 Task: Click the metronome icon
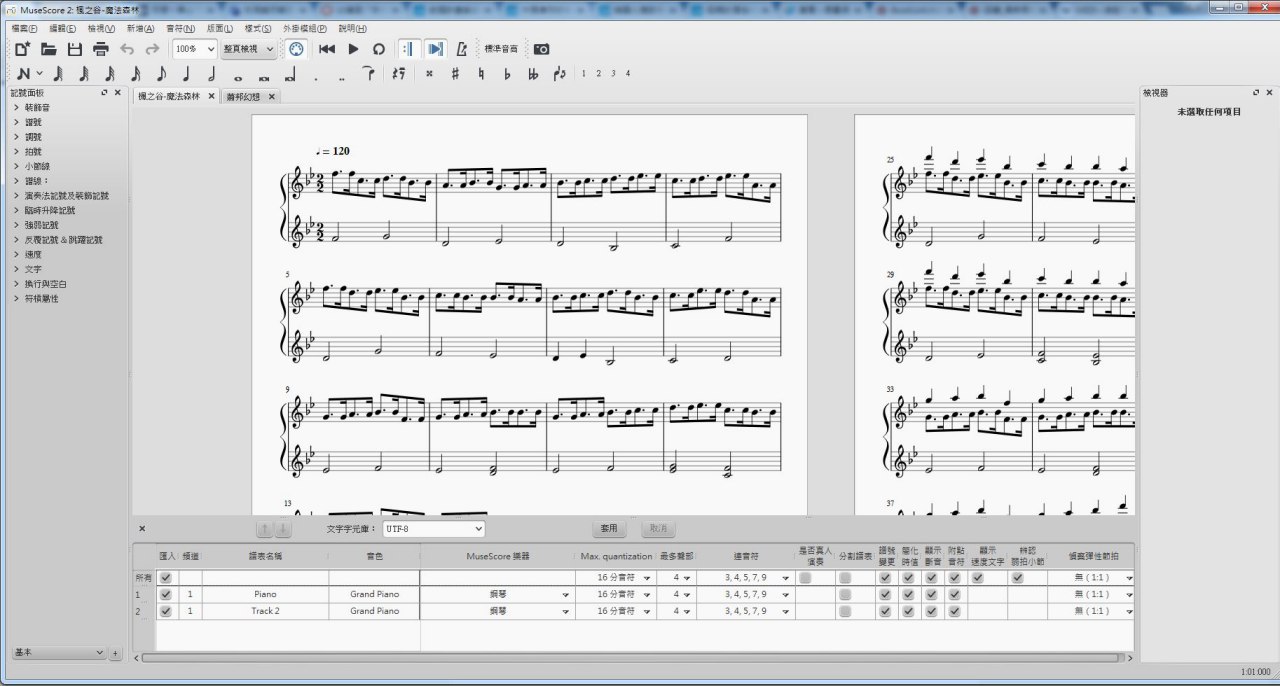(x=462, y=49)
